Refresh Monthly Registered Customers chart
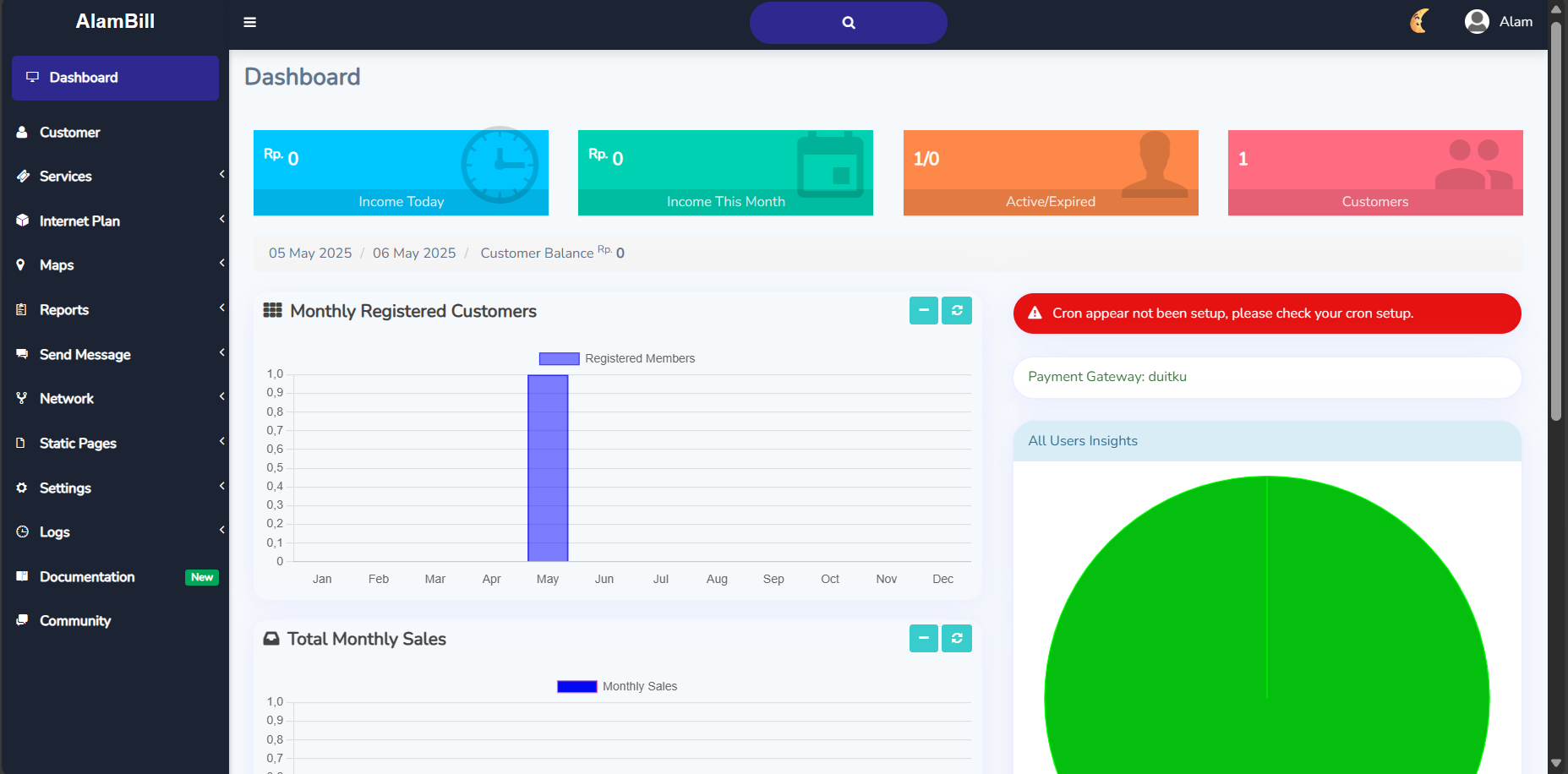The height and width of the screenshot is (774, 1568). pyautogui.click(x=957, y=310)
